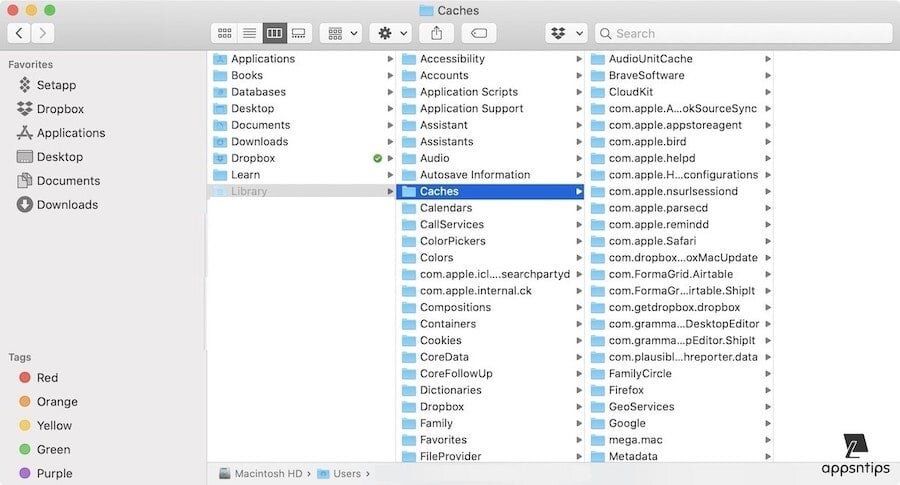Image resolution: width=900 pixels, height=485 pixels.
Task: Select the com.apple.Safari cache folder
Action: pyautogui.click(x=652, y=241)
